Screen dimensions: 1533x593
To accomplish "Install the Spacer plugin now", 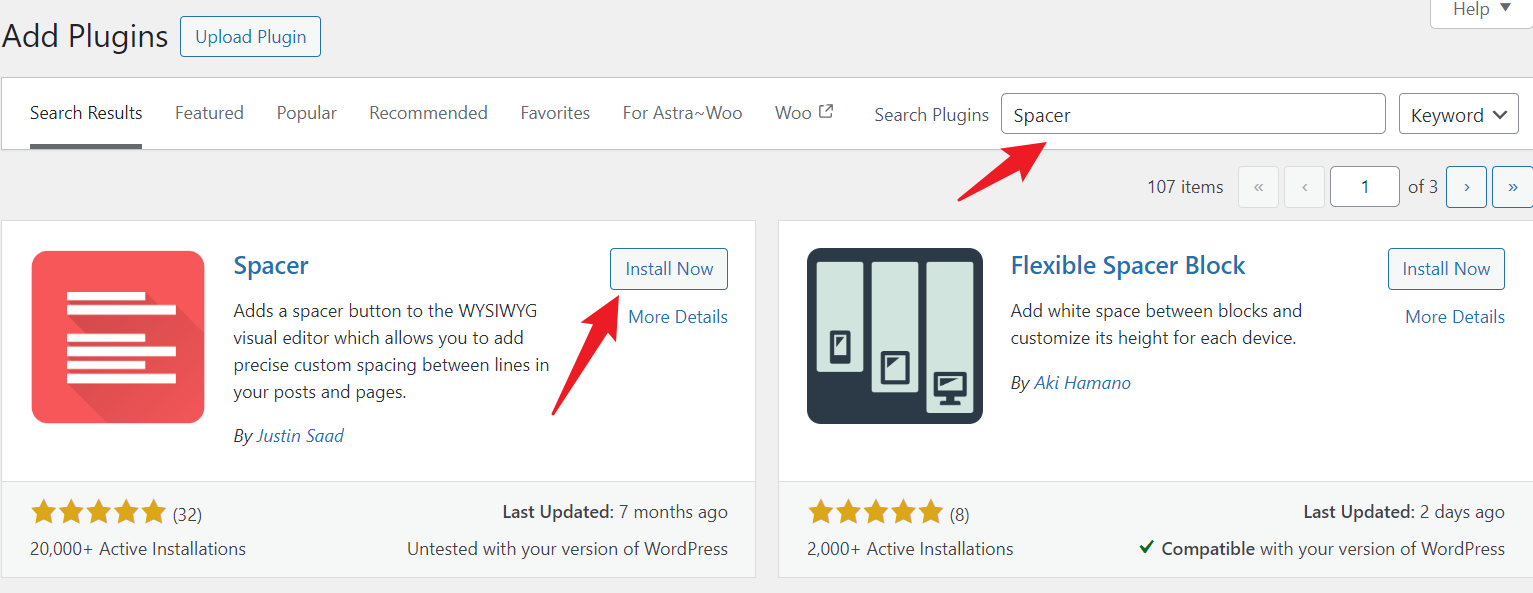I will (x=669, y=269).
